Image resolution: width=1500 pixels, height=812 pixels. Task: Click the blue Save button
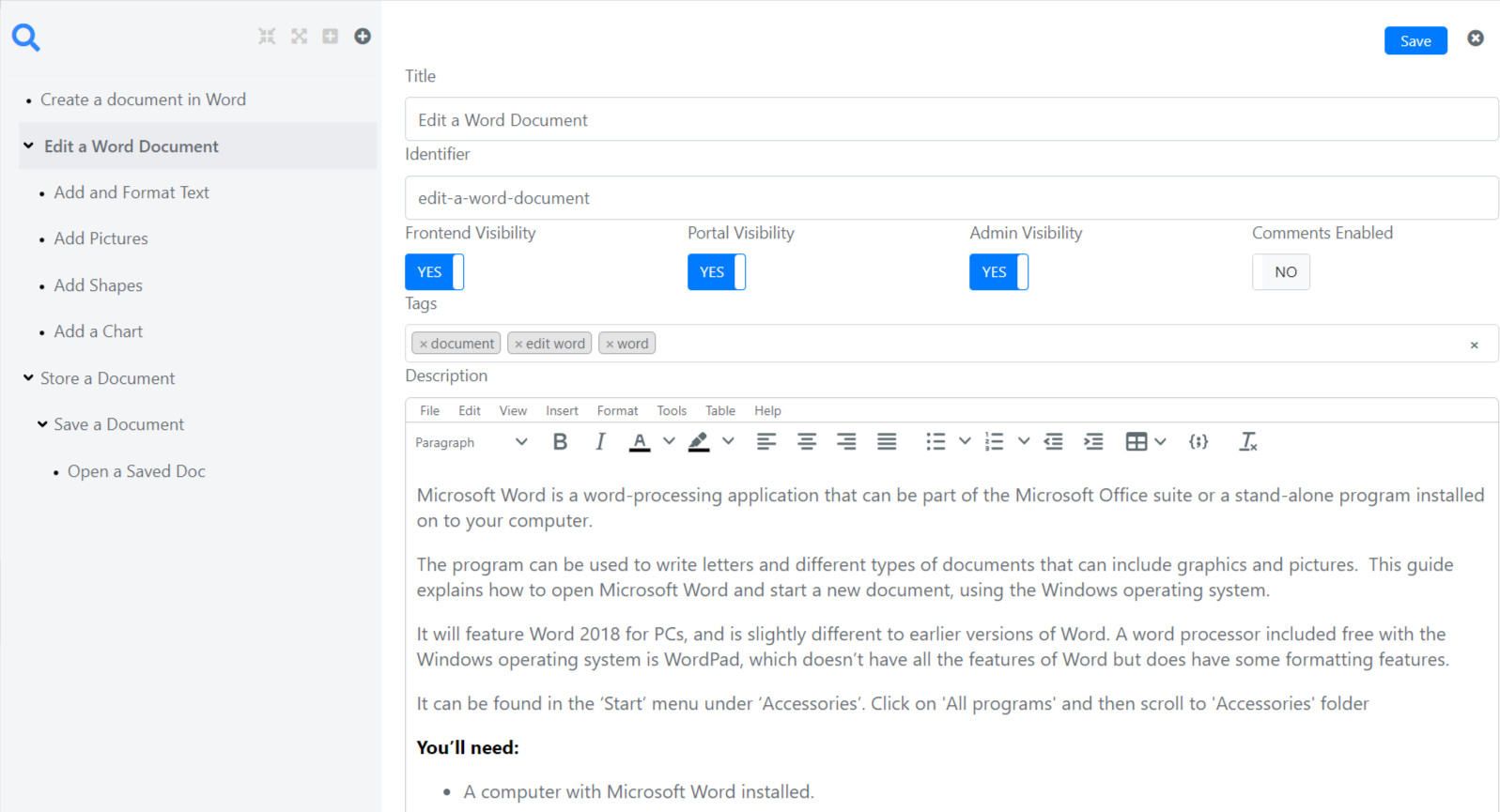click(x=1415, y=40)
